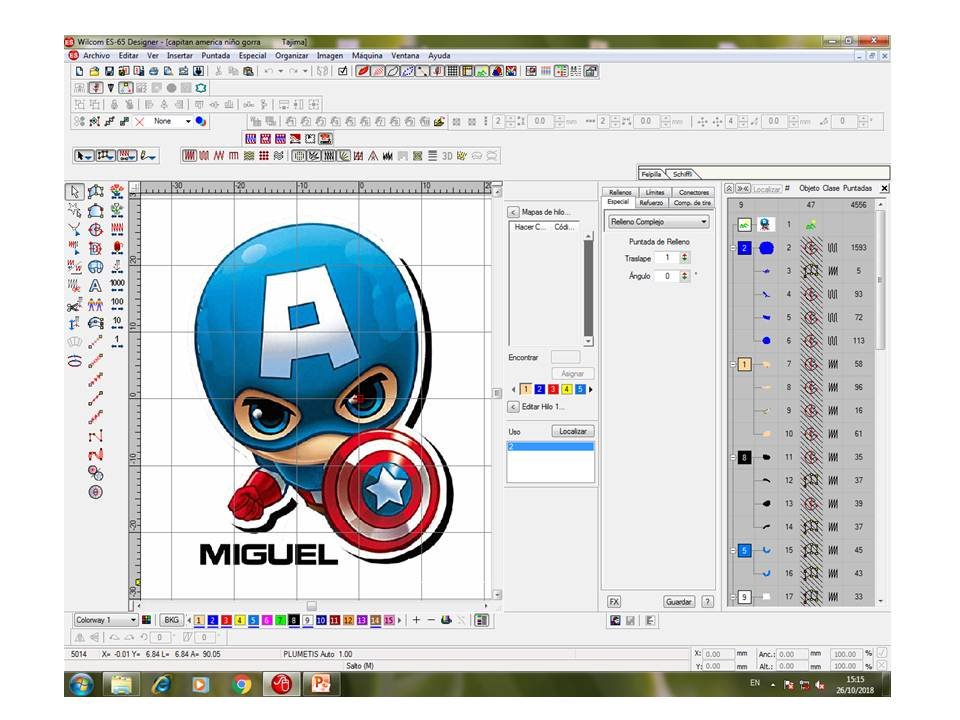
Task: Select the arrow Select Object tool
Action: click(x=75, y=192)
